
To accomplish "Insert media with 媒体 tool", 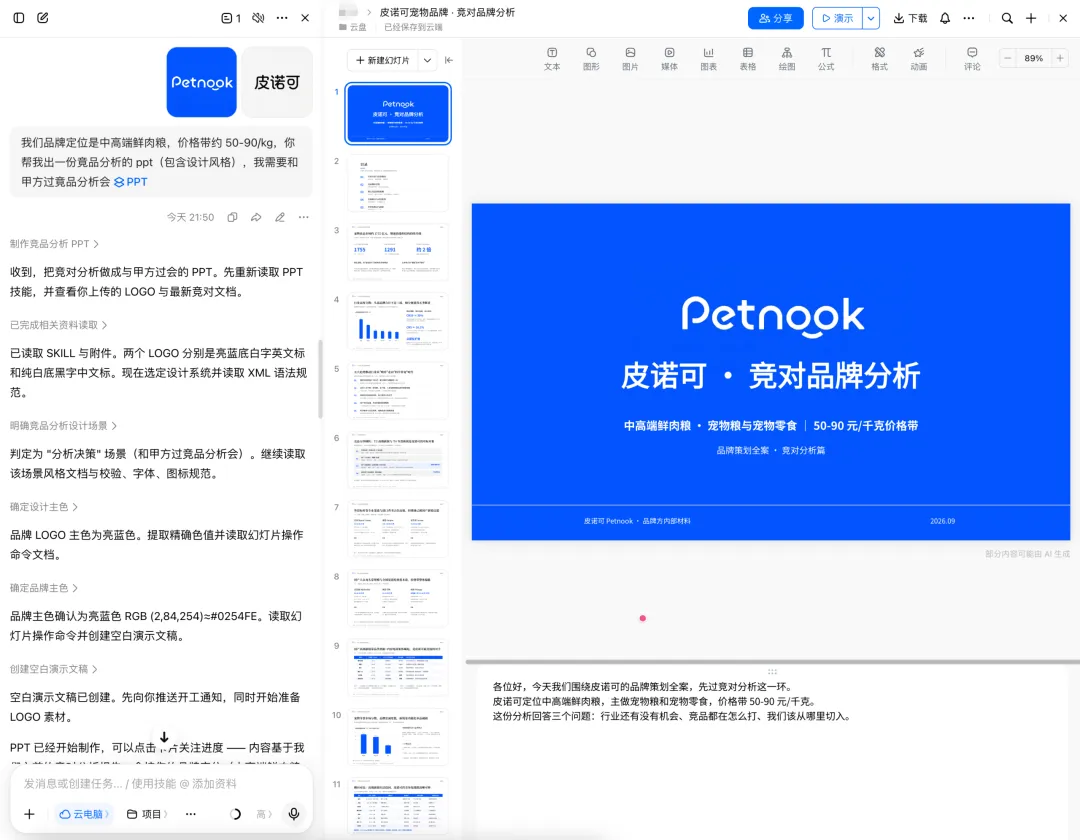I will click(669, 59).
